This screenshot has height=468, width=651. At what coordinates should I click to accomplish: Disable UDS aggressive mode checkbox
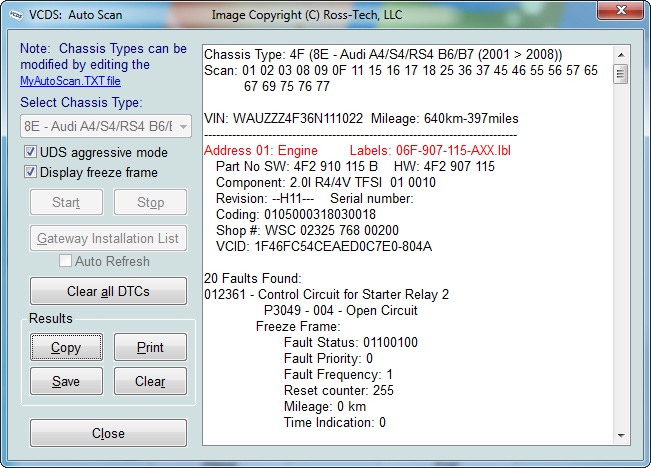point(31,153)
